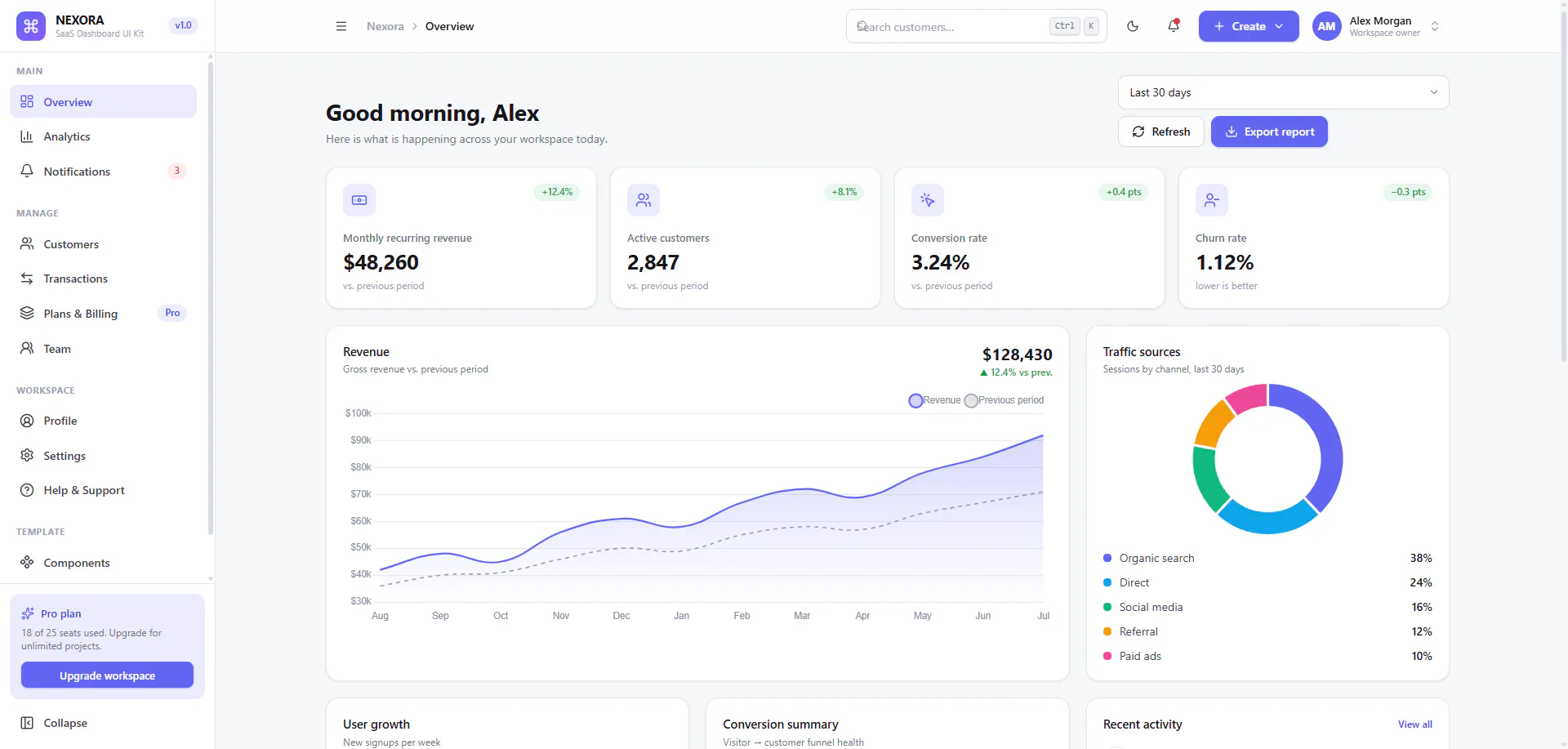Click the Profile circle icon in sidebar
The width and height of the screenshot is (1568, 749).
(27, 421)
